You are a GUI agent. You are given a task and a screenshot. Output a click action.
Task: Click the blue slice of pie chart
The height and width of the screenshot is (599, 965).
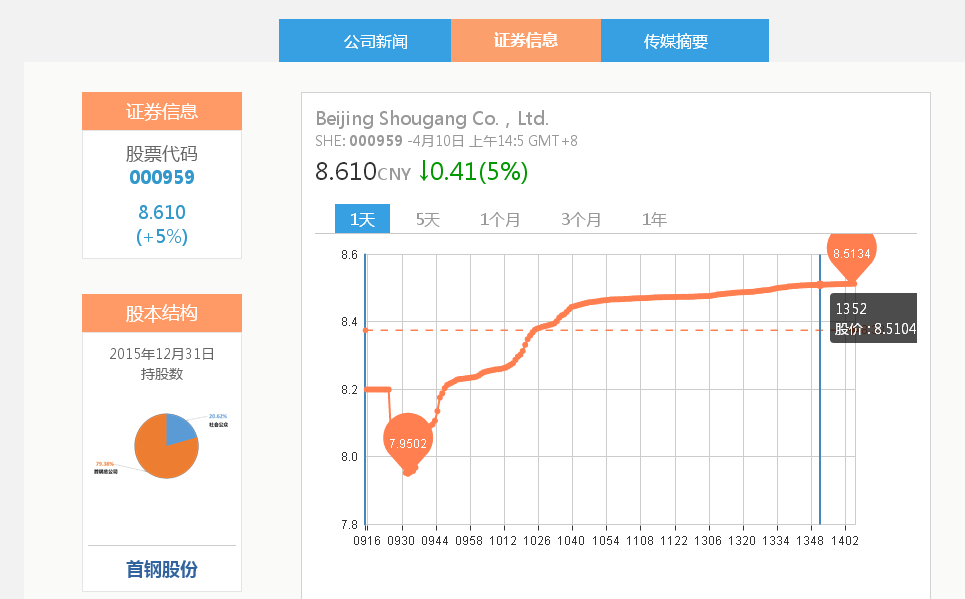click(x=182, y=428)
